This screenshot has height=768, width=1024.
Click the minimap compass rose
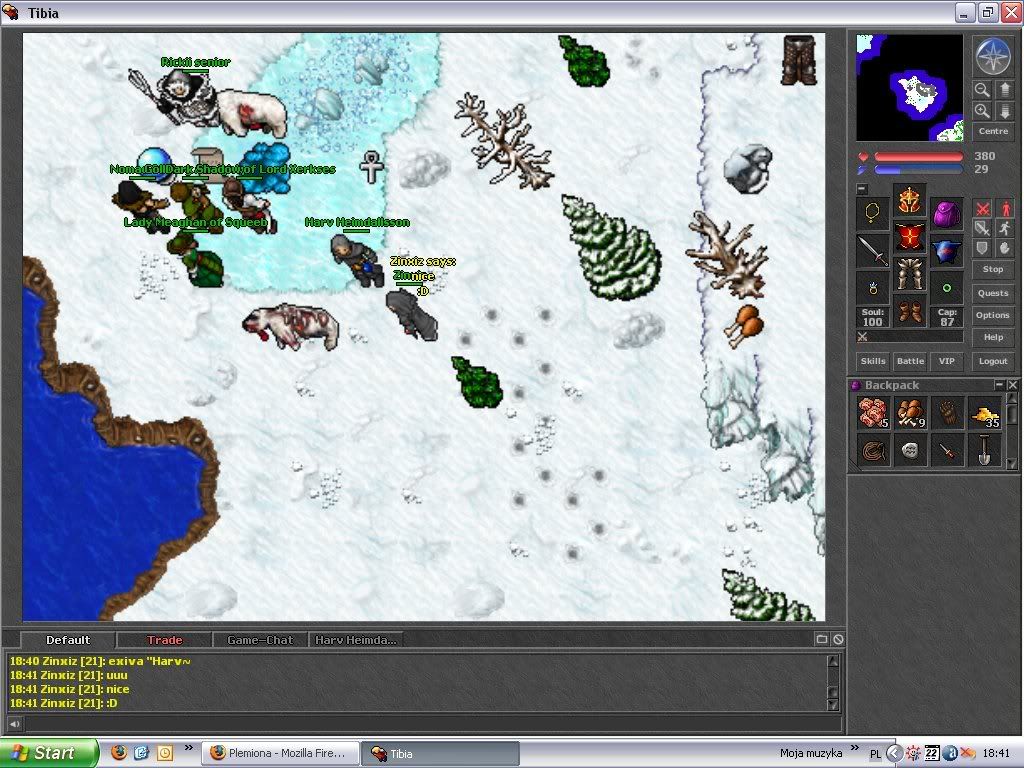pos(993,56)
